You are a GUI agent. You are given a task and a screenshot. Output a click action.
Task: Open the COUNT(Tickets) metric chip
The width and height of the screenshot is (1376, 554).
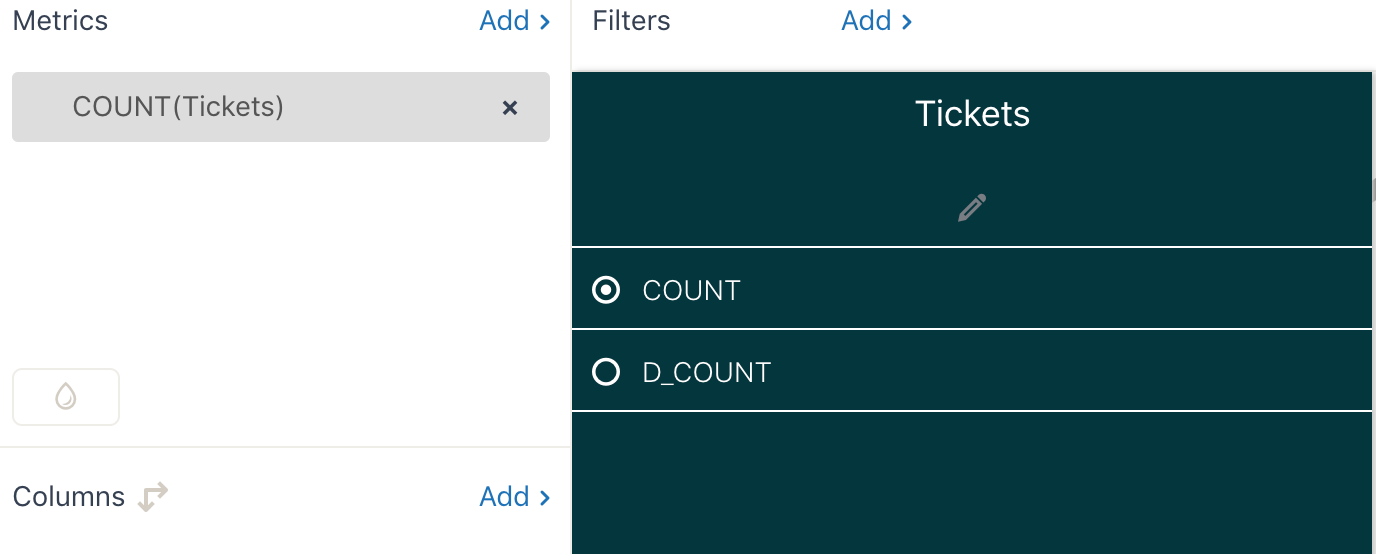pos(178,107)
